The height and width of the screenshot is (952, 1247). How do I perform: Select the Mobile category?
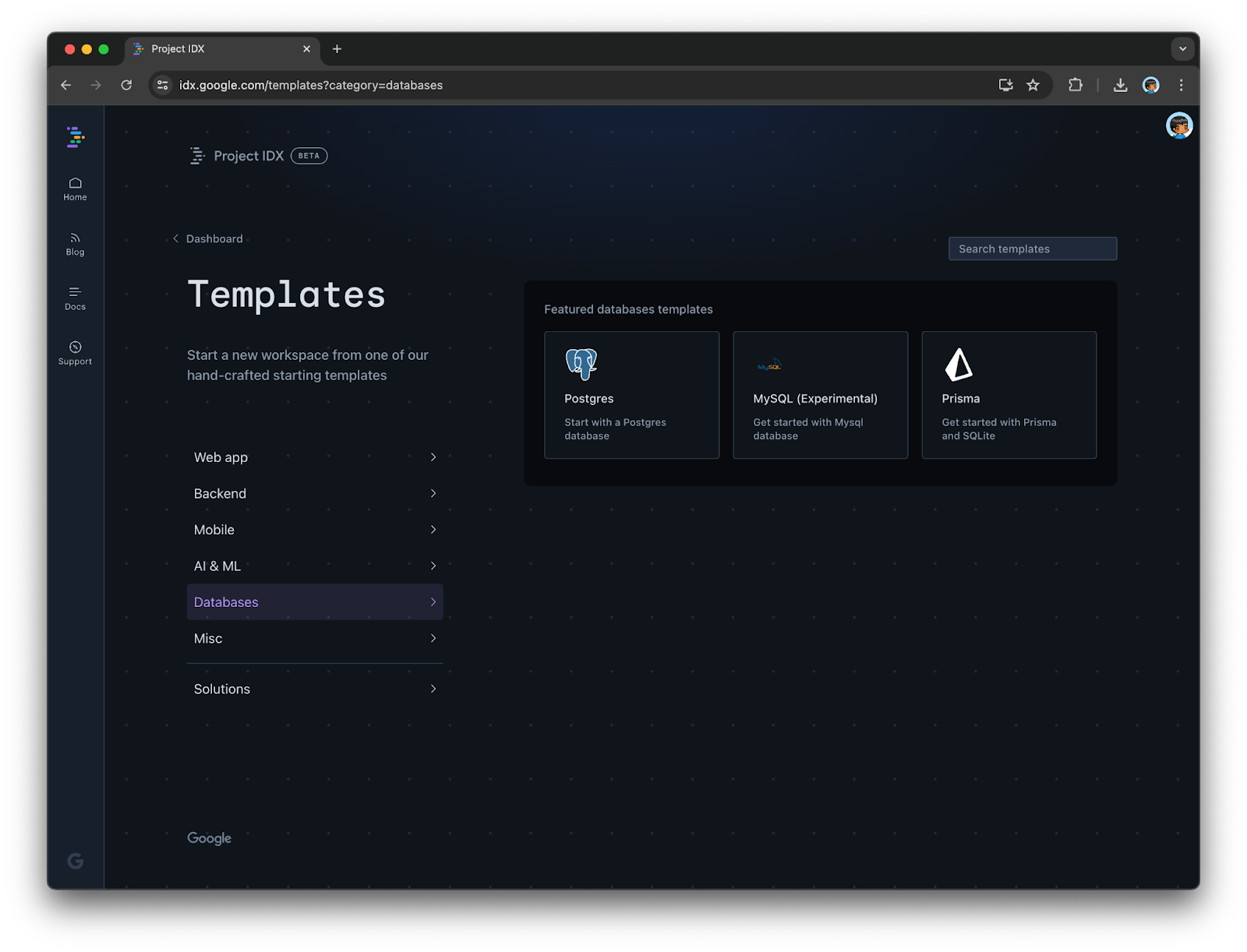(315, 530)
